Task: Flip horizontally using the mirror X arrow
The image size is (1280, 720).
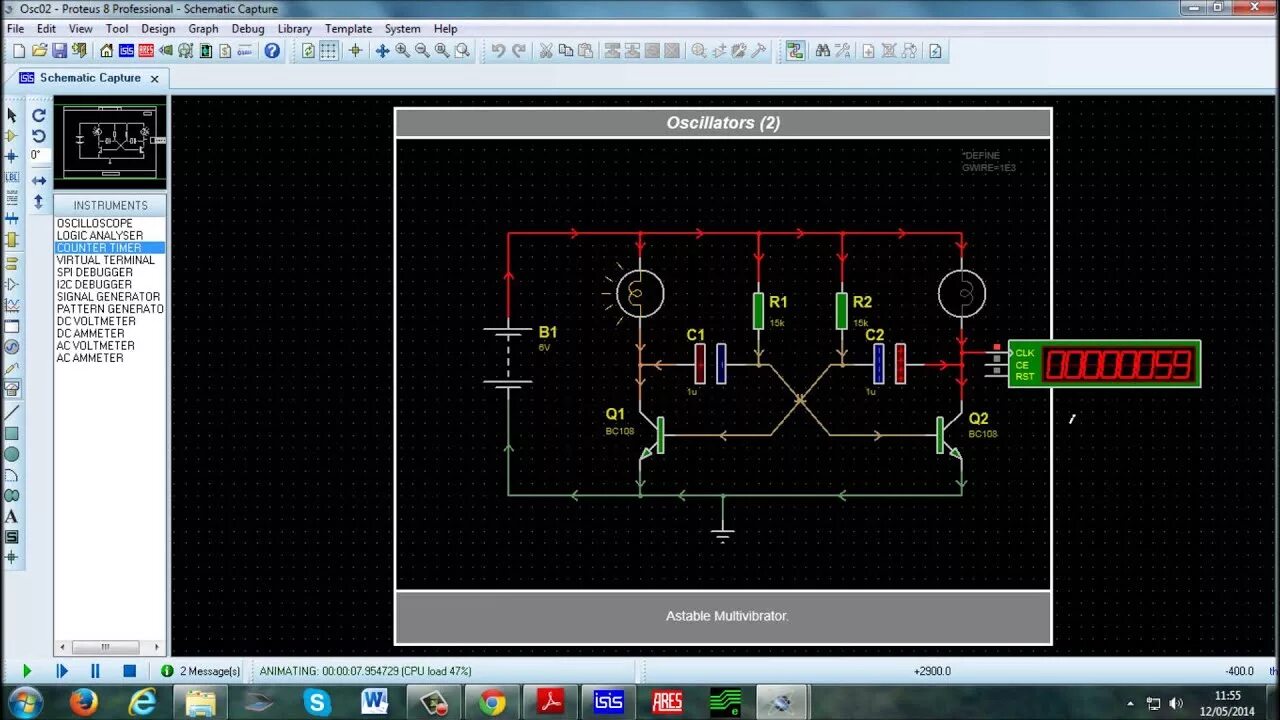Action: 39,181
